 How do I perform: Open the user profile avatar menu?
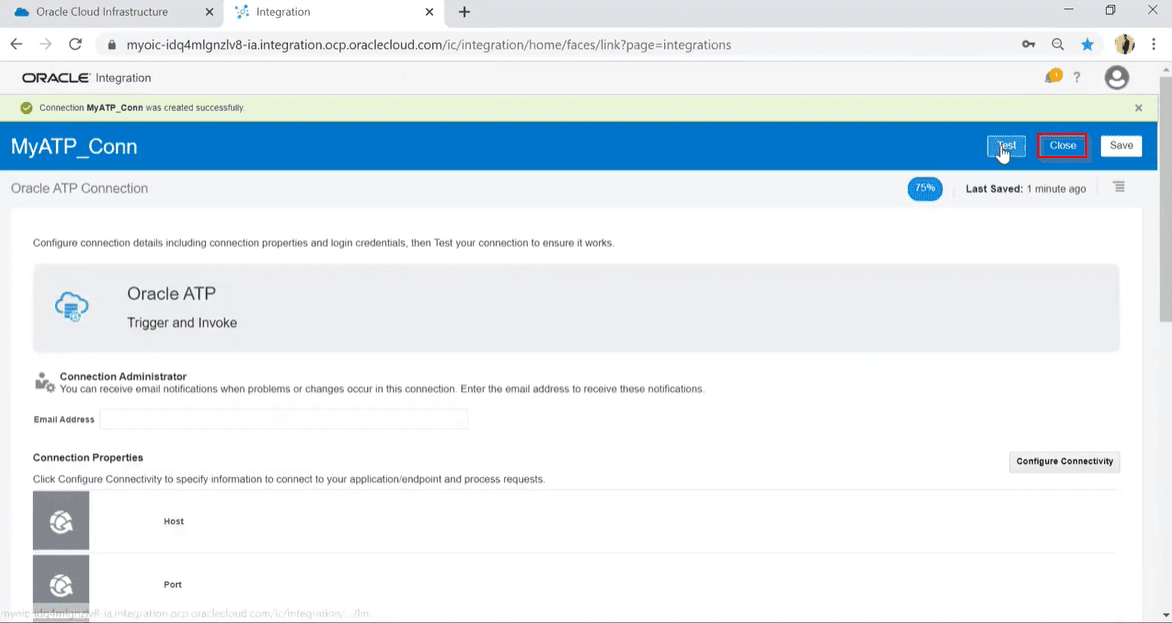(x=1117, y=78)
